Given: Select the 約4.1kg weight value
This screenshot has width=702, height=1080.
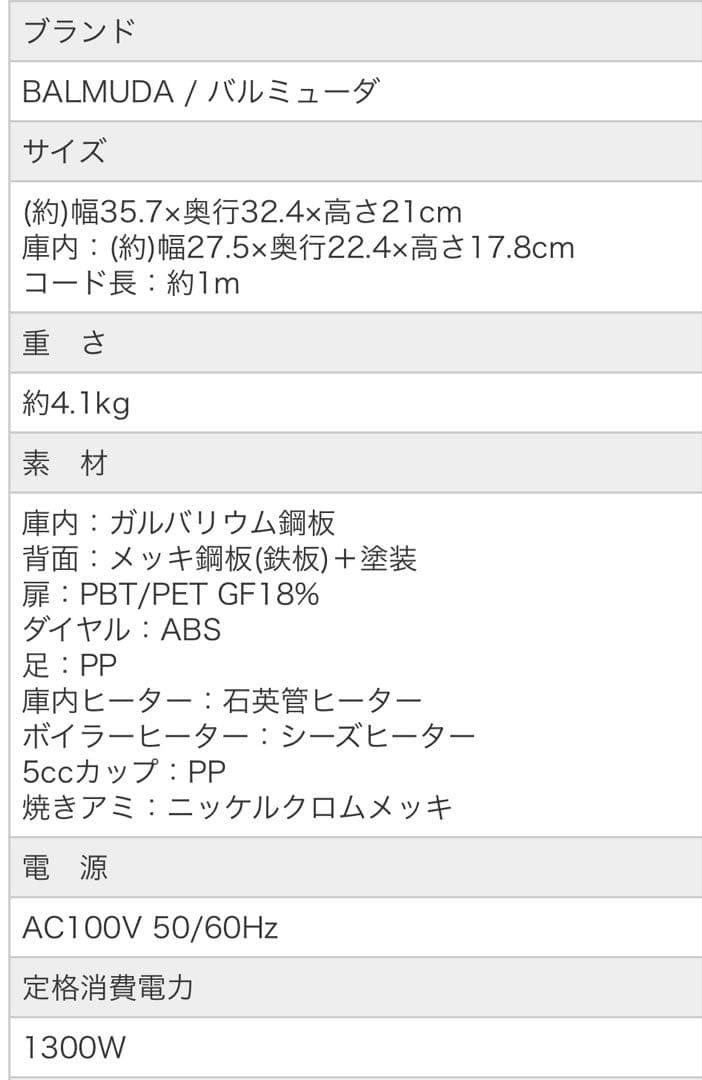Looking at the screenshot, I should (x=76, y=403).
